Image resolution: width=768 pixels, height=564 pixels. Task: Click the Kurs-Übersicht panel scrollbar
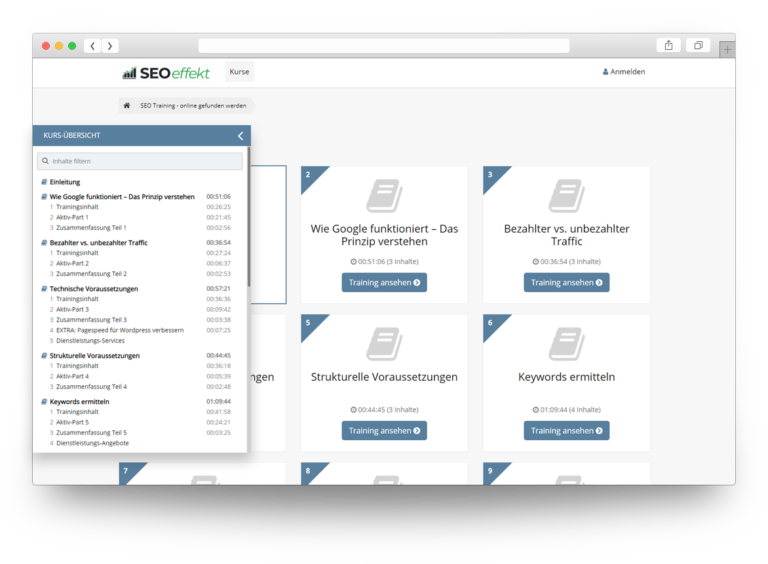tap(249, 218)
